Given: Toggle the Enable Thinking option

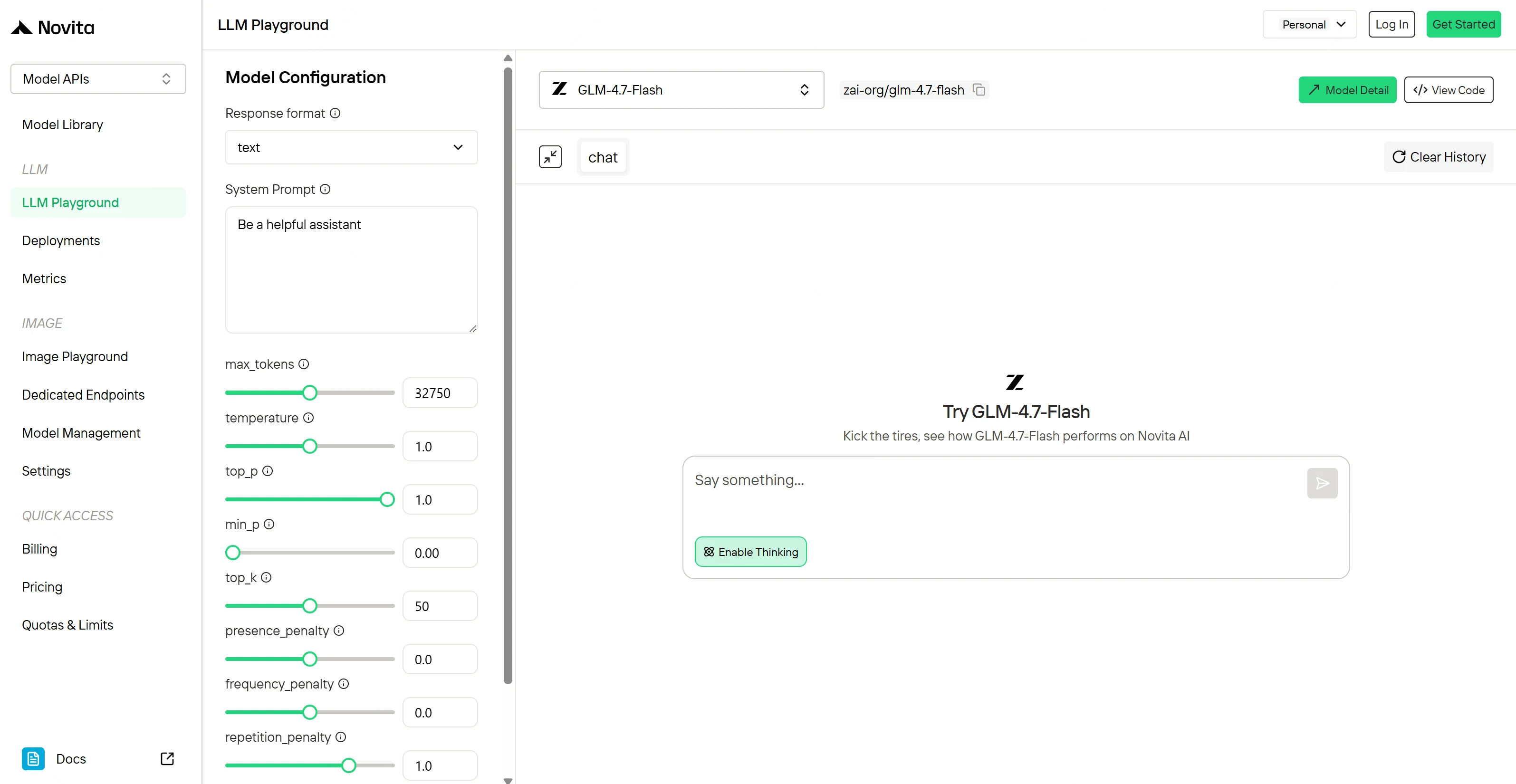Looking at the screenshot, I should tap(750, 552).
